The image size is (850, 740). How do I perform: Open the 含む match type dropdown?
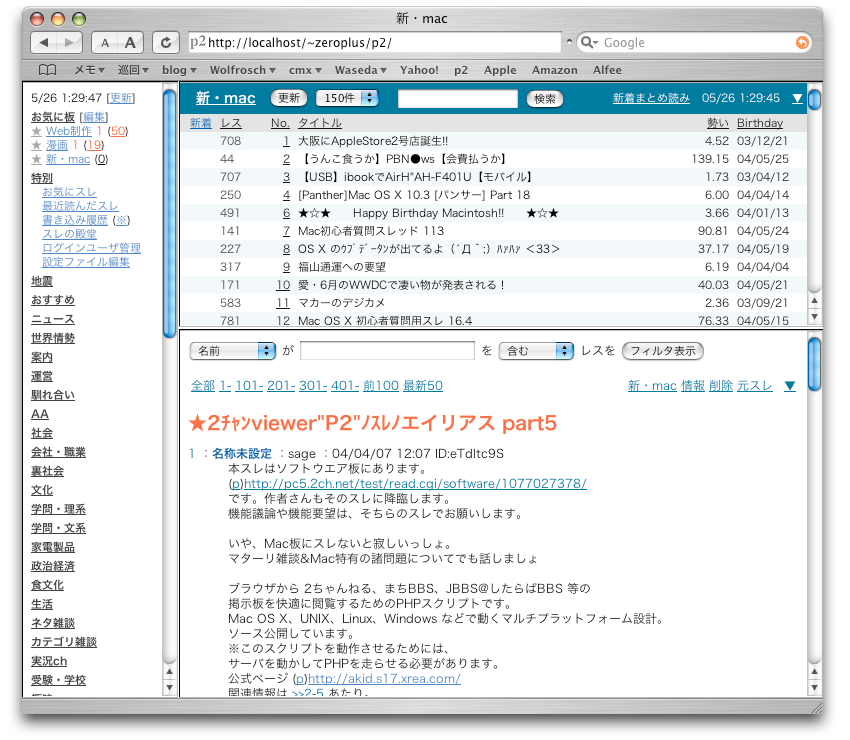click(536, 351)
